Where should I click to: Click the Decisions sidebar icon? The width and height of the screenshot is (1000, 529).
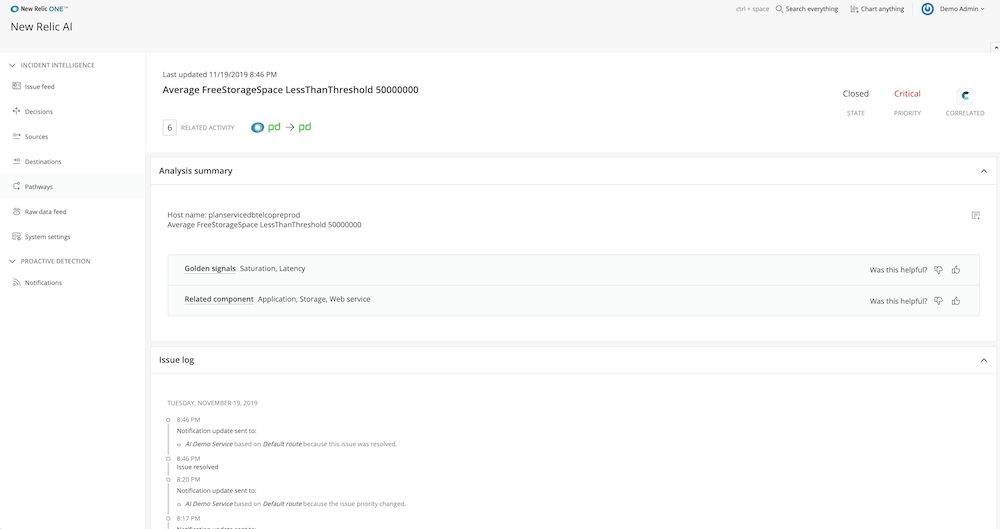click(x=17, y=111)
